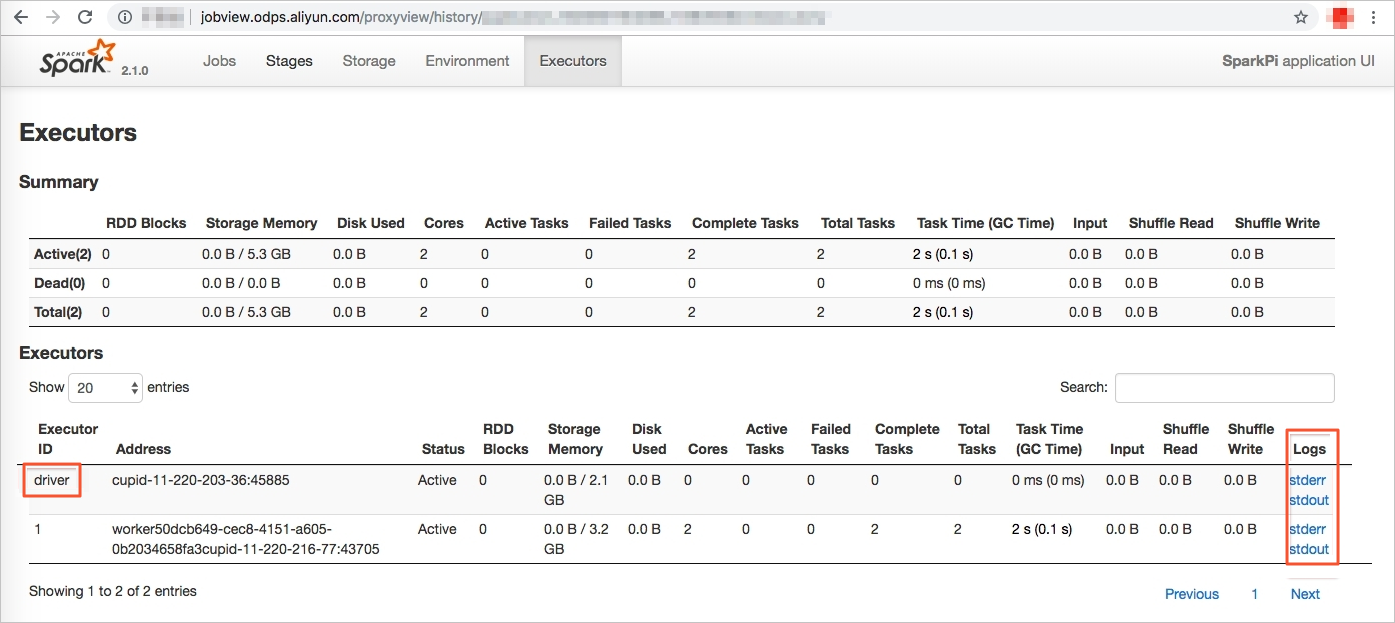Click the Apache Spark logo
1395x623 pixels.
tap(78, 59)
